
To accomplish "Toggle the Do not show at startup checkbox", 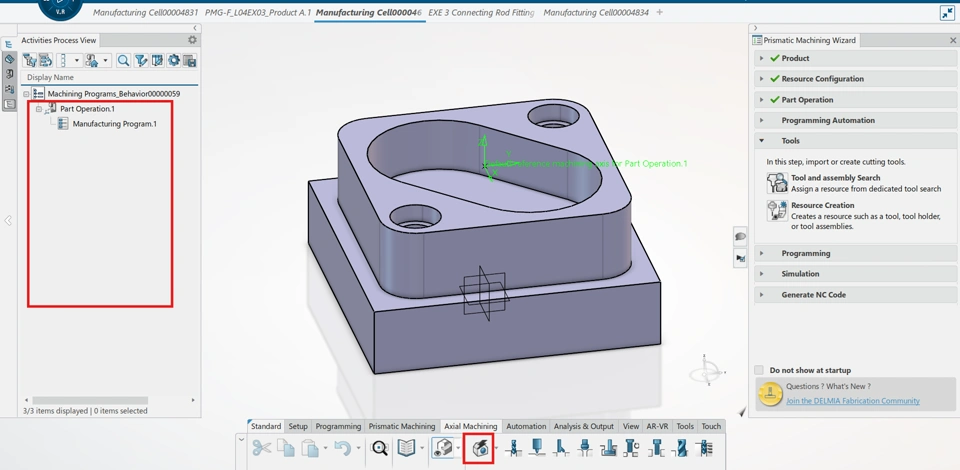I will point(759,370).
